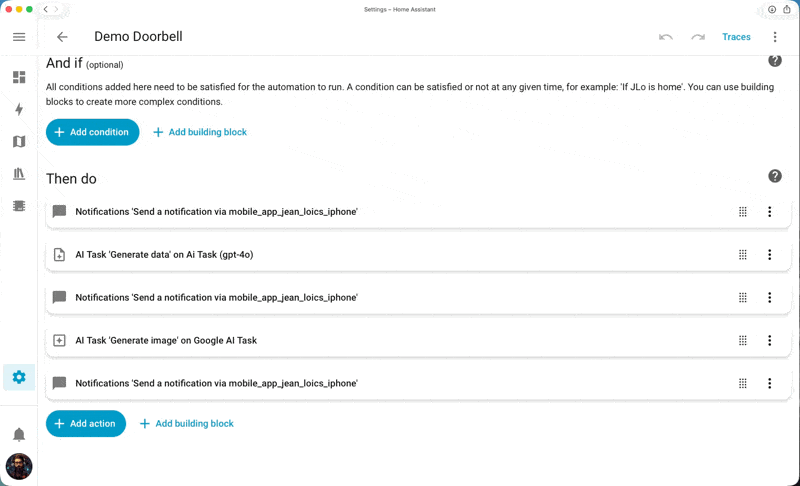Image resolution: width=800 pixels, height=486 pixels.
Task: Open the notifications bell
Action: point(19,434)
